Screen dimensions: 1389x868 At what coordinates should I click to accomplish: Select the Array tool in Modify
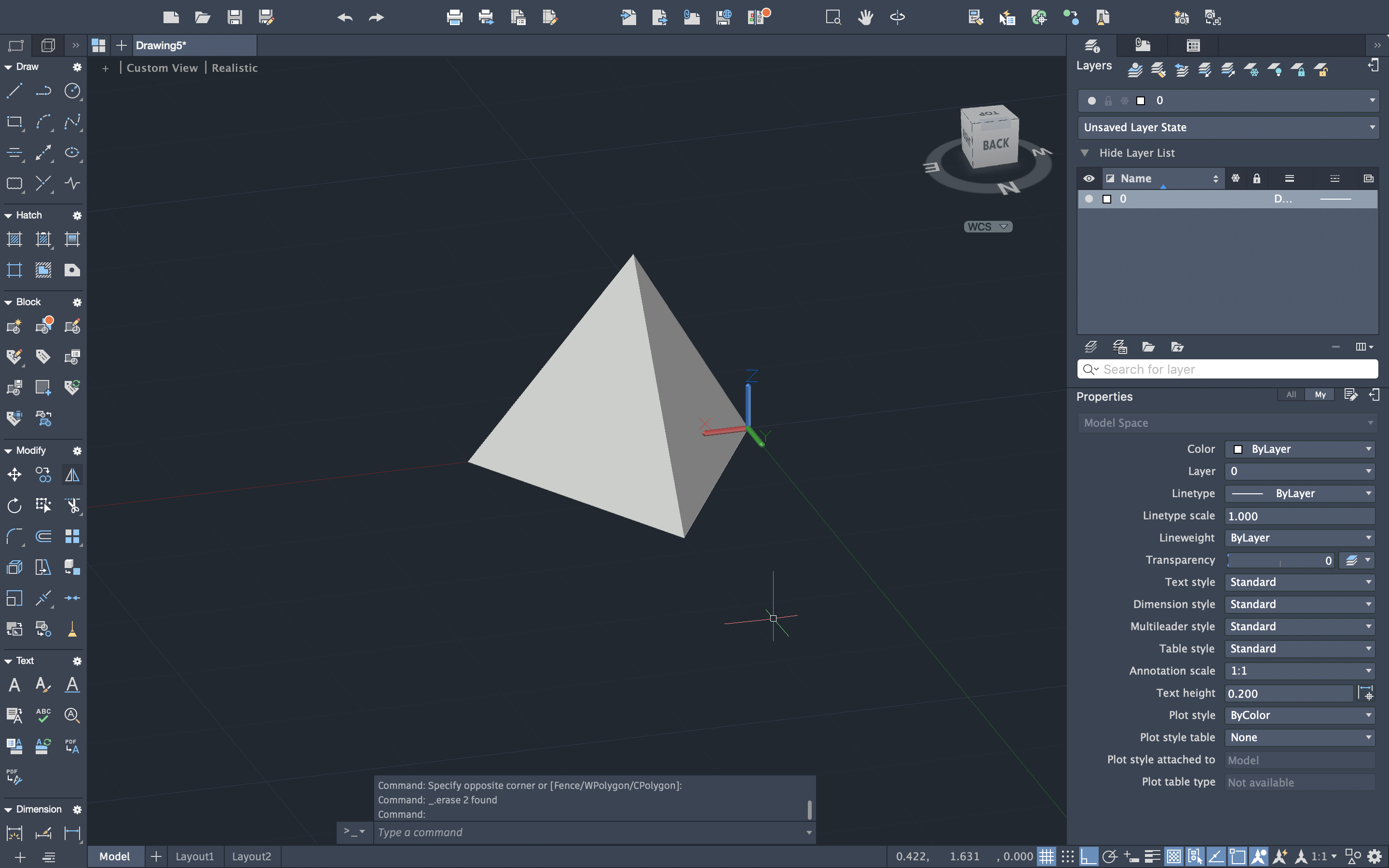click(72, 536)
